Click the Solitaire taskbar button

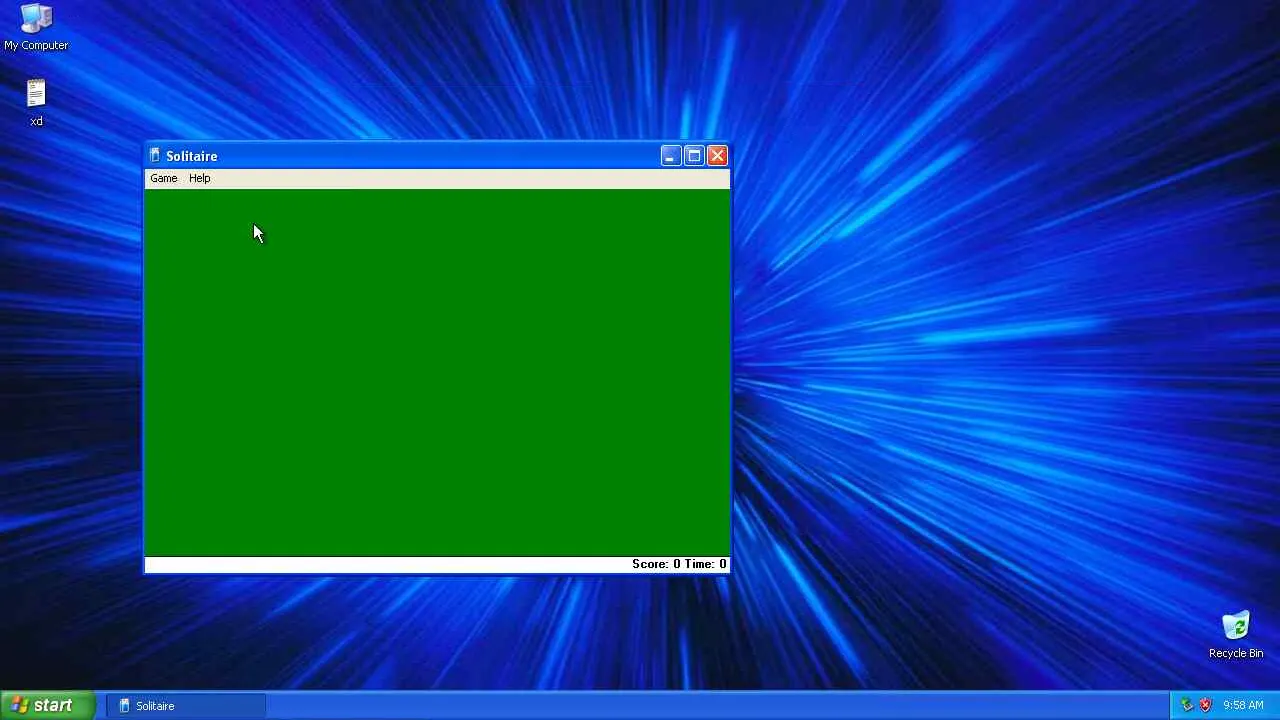point(186,706)
